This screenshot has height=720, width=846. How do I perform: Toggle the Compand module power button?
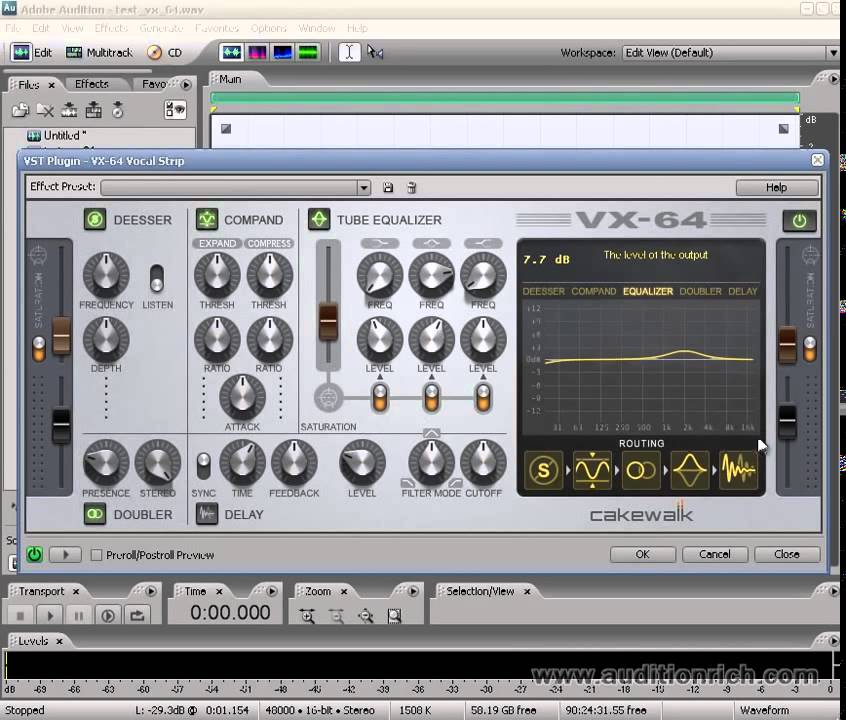pyautogui.click(x=207, y=220)
